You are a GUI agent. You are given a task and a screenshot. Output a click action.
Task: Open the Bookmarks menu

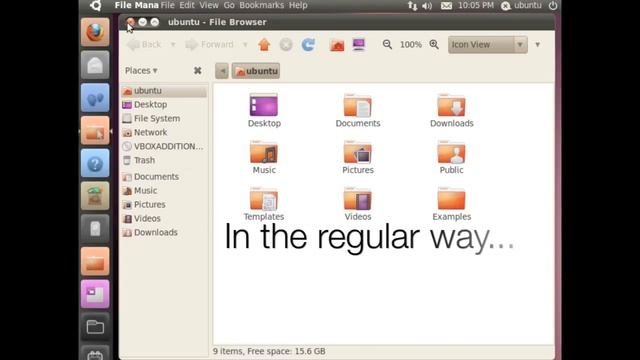coord(262,5)
